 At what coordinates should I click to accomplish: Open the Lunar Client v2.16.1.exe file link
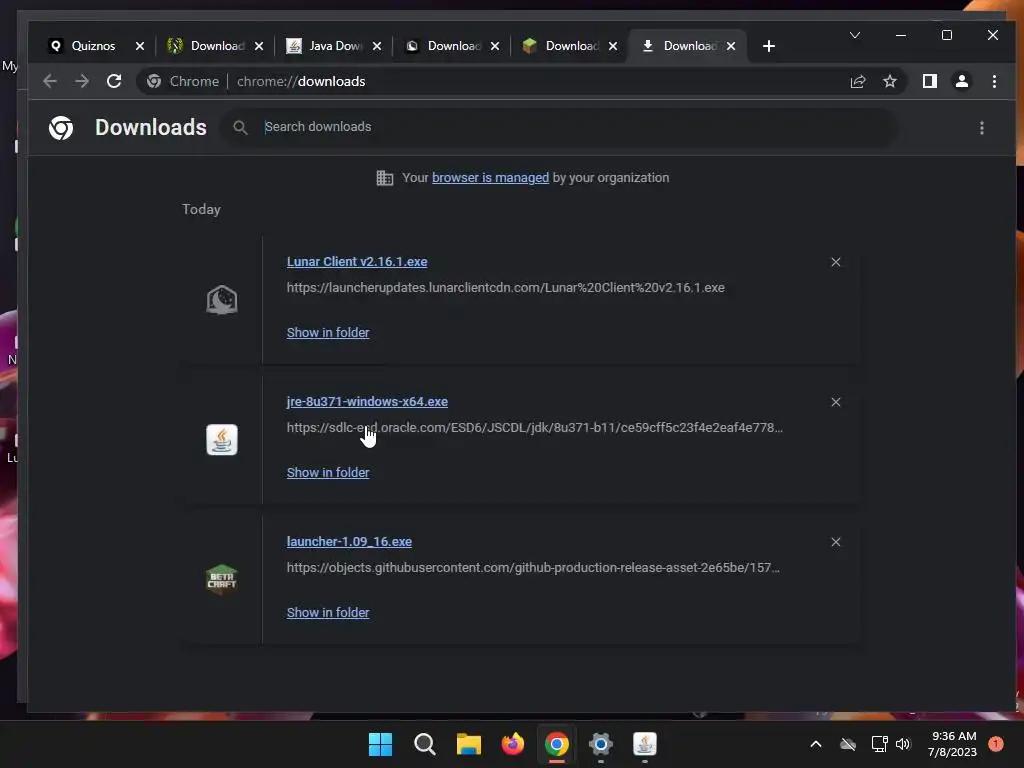(357, 261)
